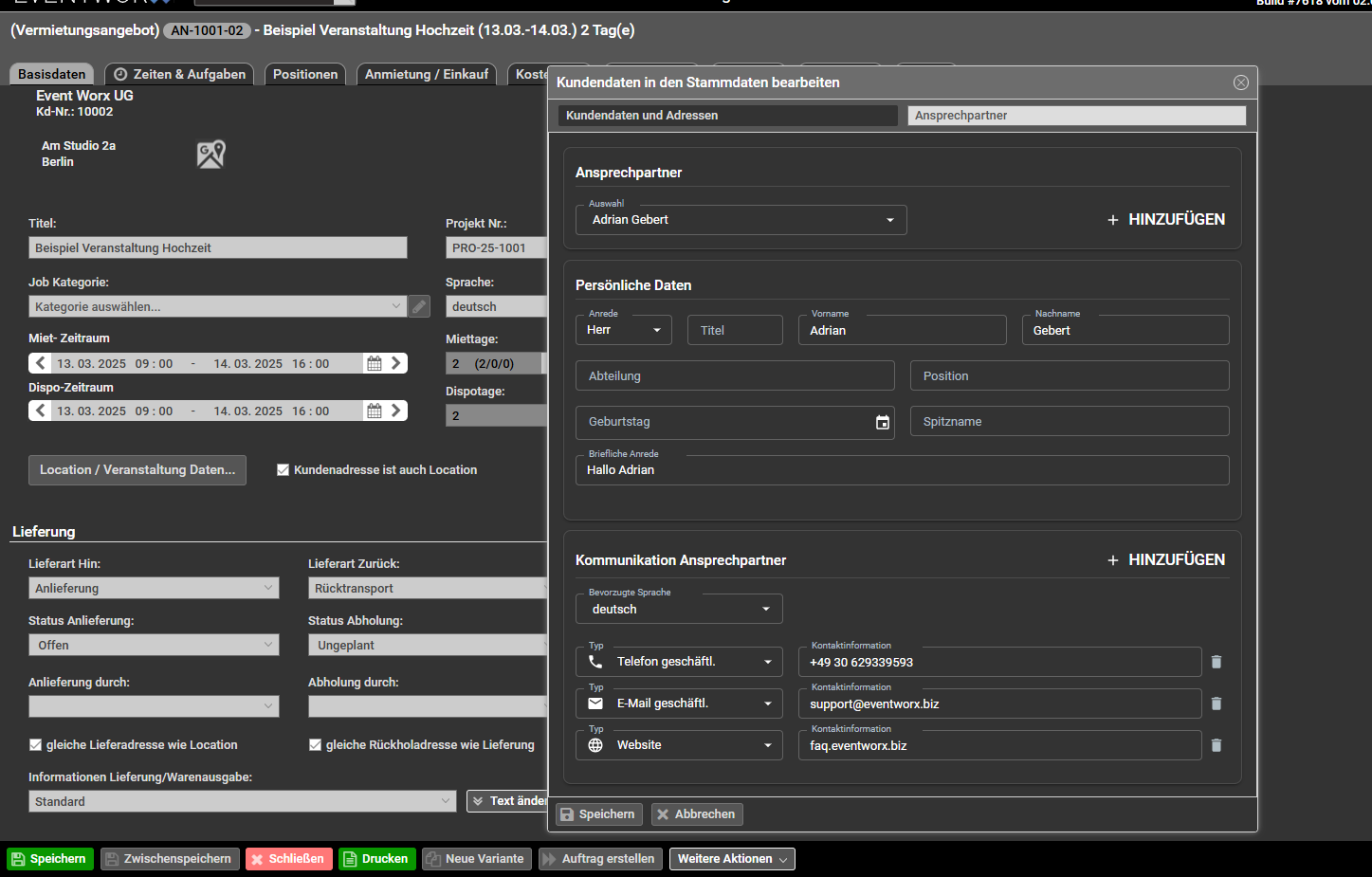Click Auftrag erstellen button

pos(600,859)
